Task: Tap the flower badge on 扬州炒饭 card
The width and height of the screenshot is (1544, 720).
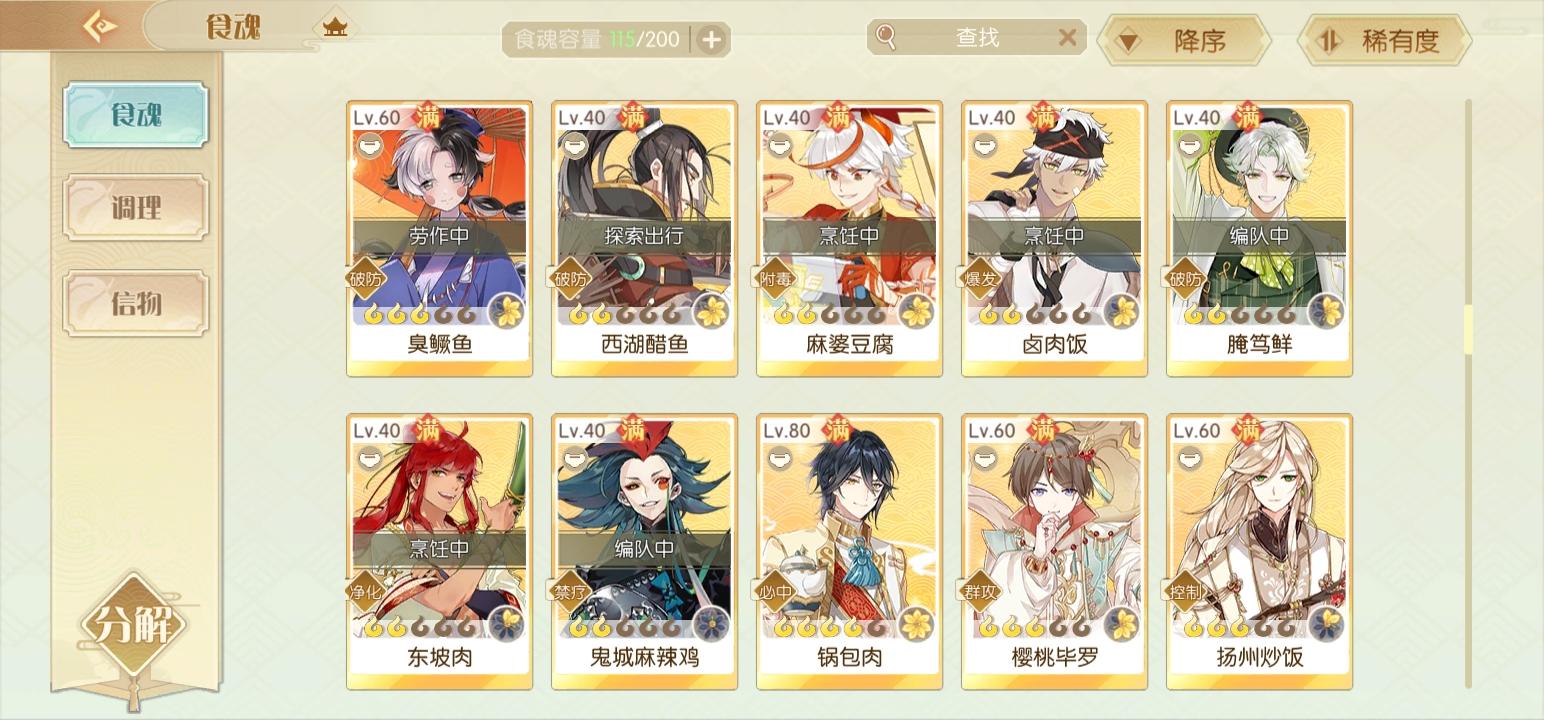Action: 1327,624
